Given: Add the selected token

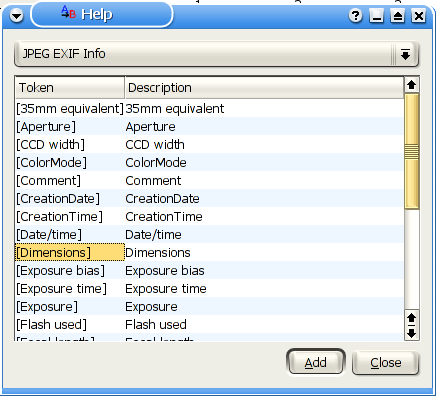Looking at the screenshot, I should pyautogui.click(x=316, y=362).
